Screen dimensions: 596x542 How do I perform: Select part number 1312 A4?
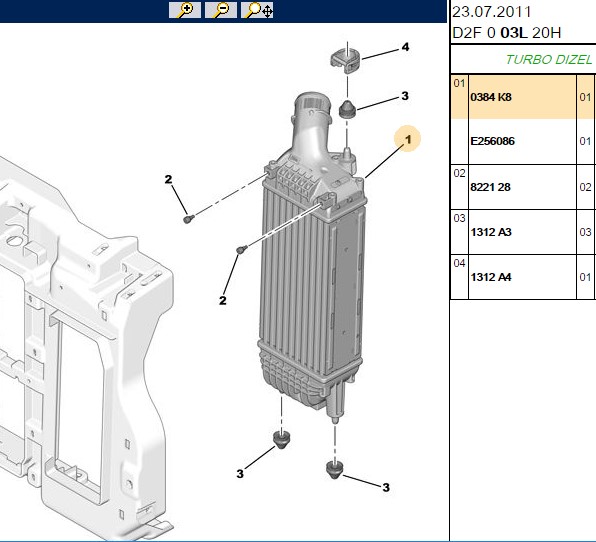coord(491,277)
